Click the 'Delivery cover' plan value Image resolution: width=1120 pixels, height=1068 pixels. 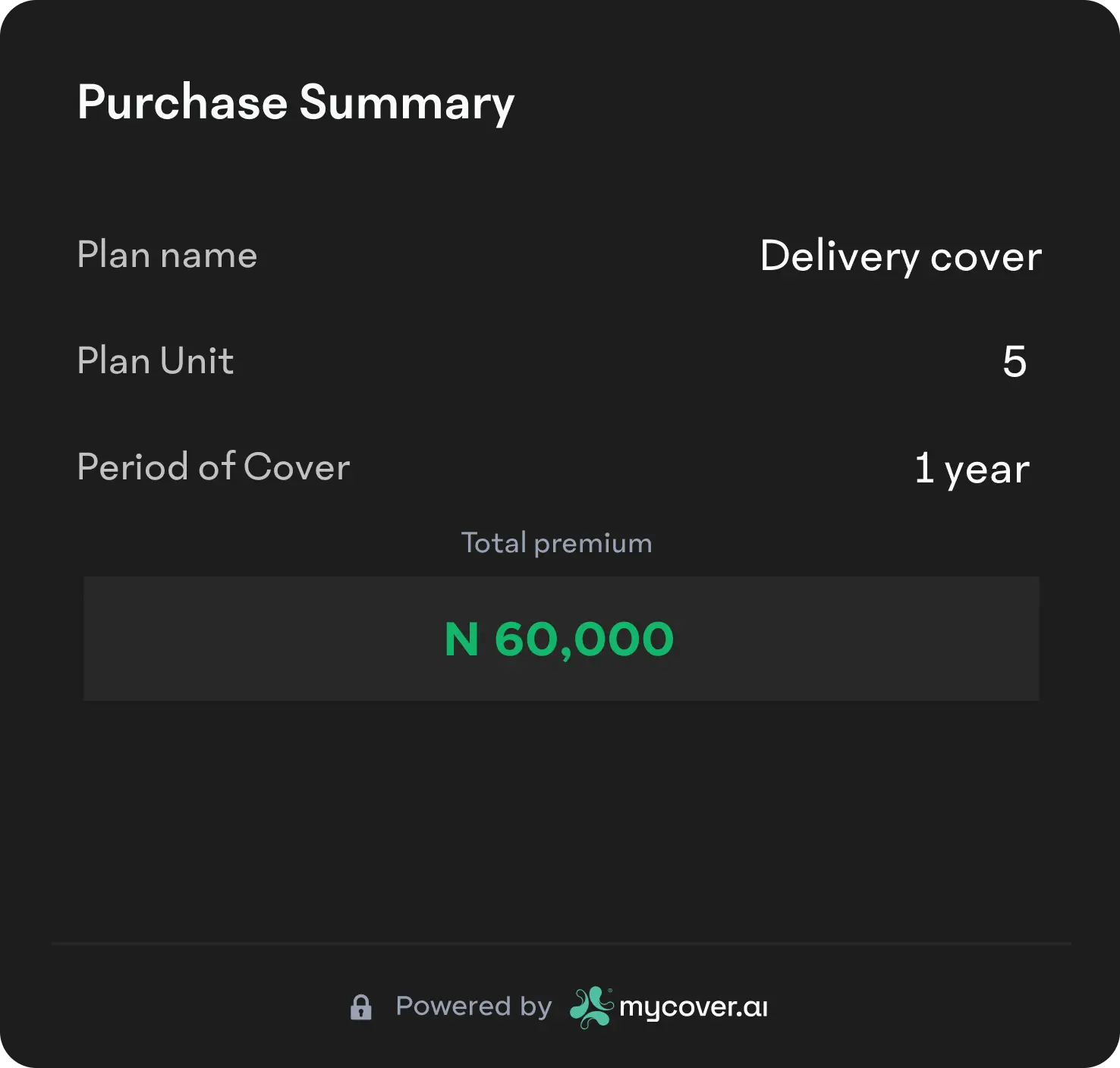(x=900, y=256)
